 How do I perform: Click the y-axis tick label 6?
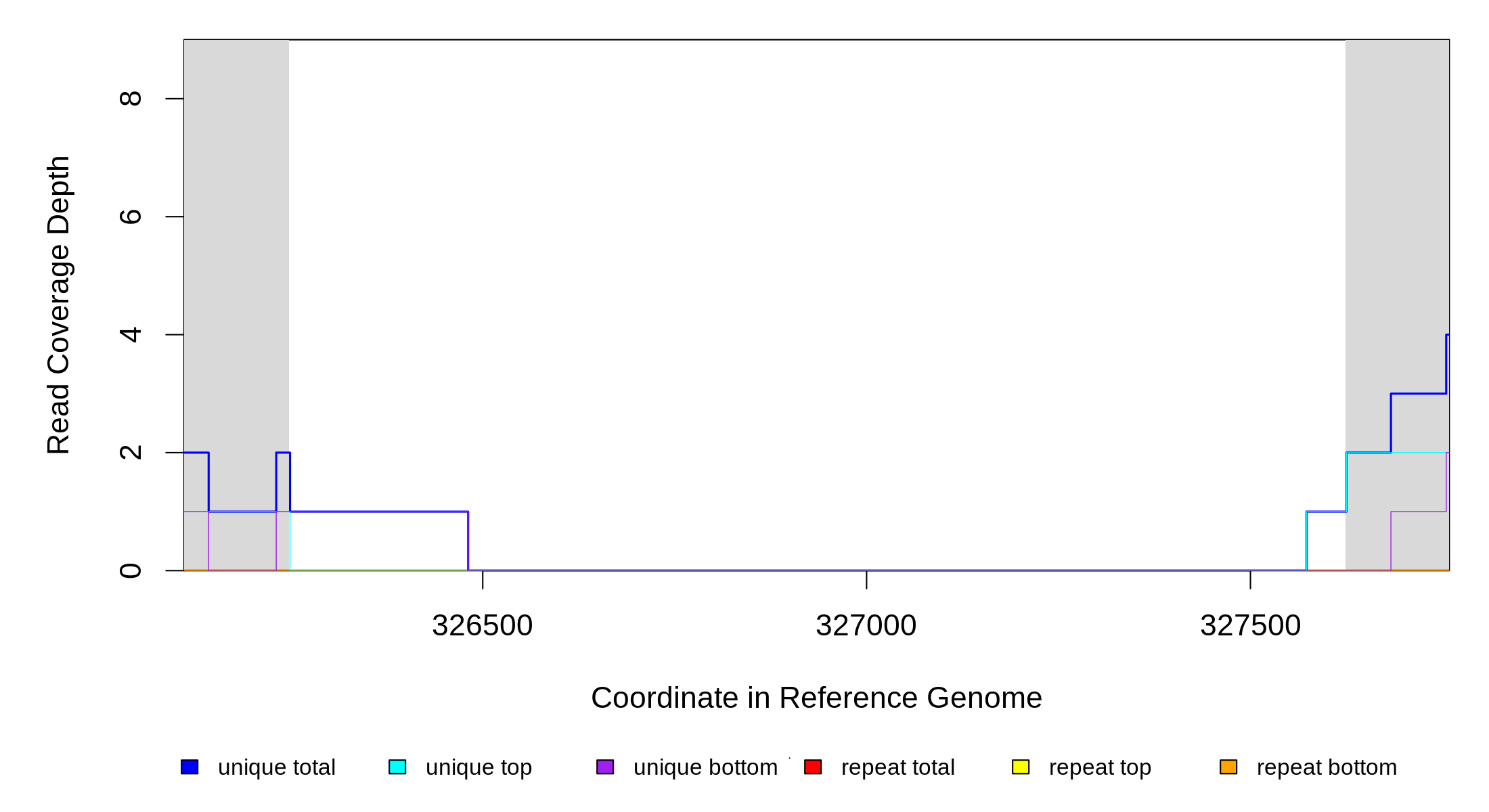(130, 217)
